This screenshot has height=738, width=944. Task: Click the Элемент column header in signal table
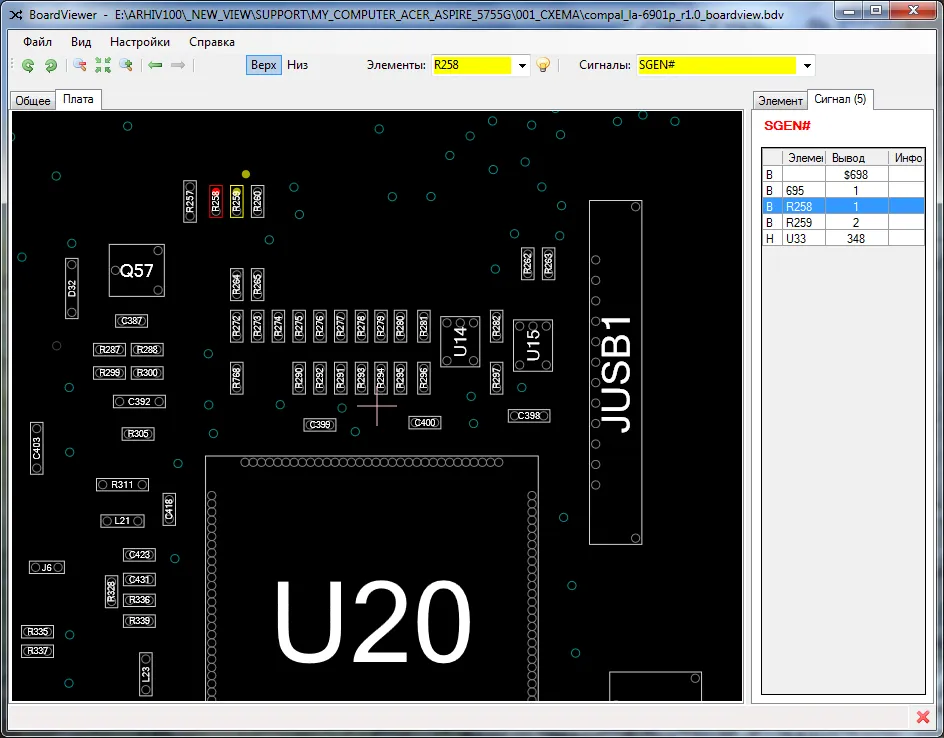pyautogui.click(x=805, y=158)
